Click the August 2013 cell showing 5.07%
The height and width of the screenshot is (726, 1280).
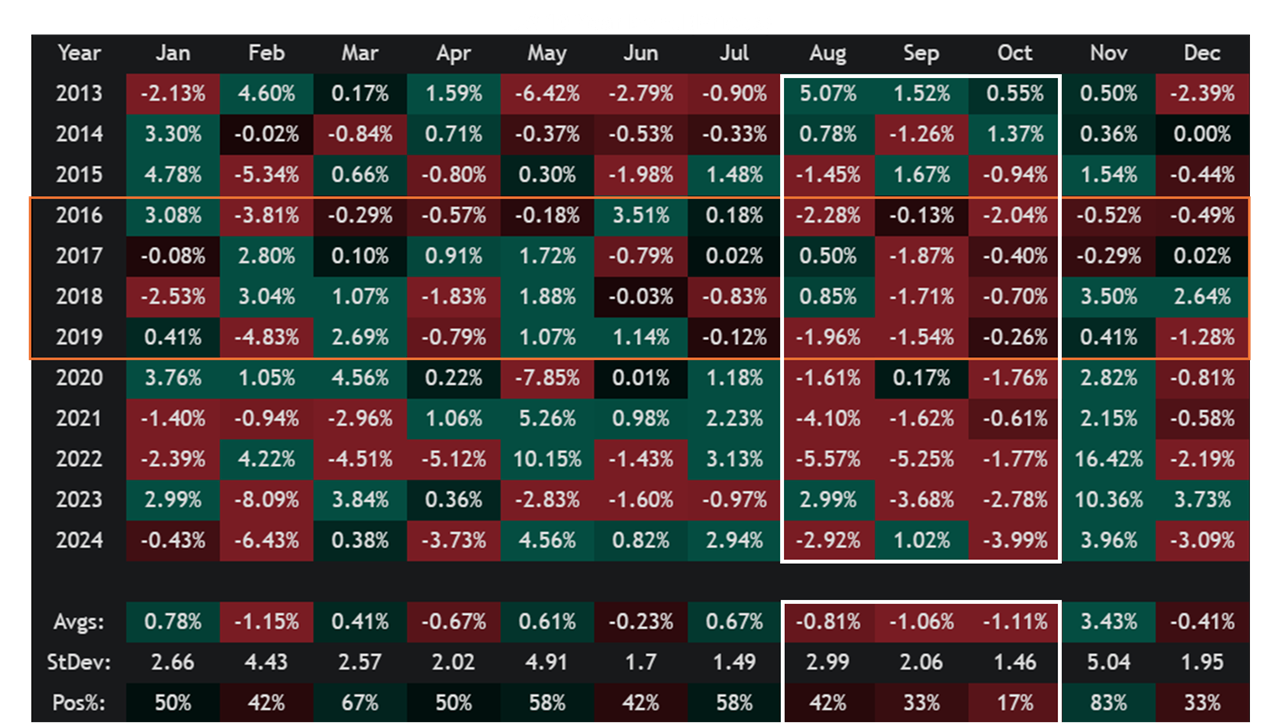coord(828,94)
